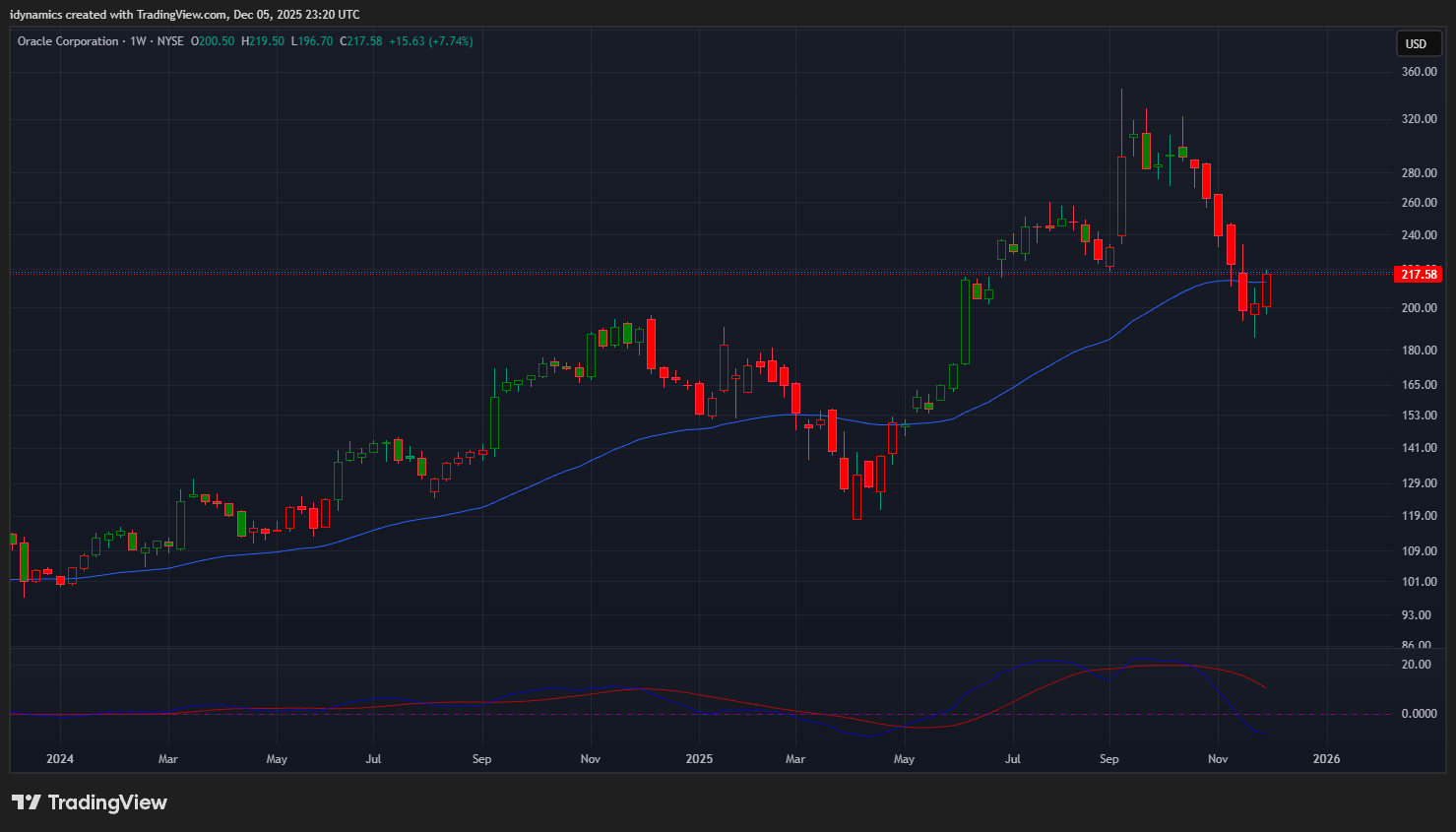The image size is (1456, 832).
Task: Click the 2025 label on time axis
Action: click(x=699, y=759)
